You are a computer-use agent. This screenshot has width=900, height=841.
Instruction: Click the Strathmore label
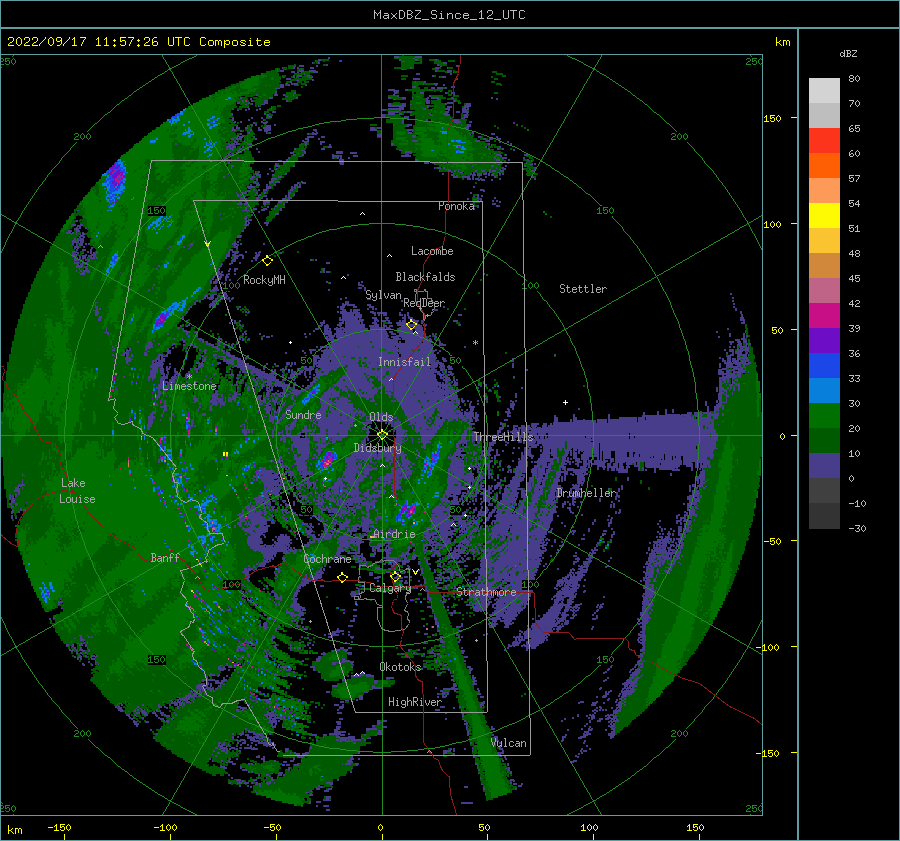click(x=486, y=592)
